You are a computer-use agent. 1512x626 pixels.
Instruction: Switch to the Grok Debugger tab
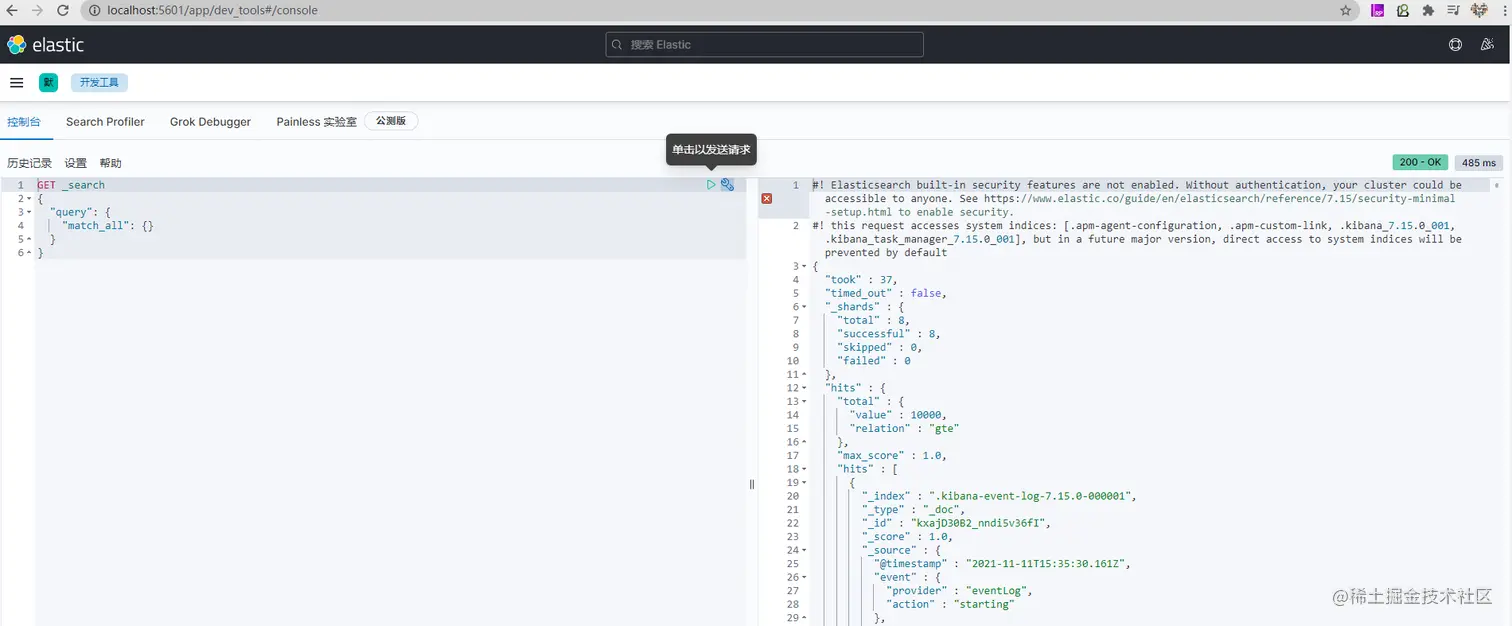[x=210, y=122]
